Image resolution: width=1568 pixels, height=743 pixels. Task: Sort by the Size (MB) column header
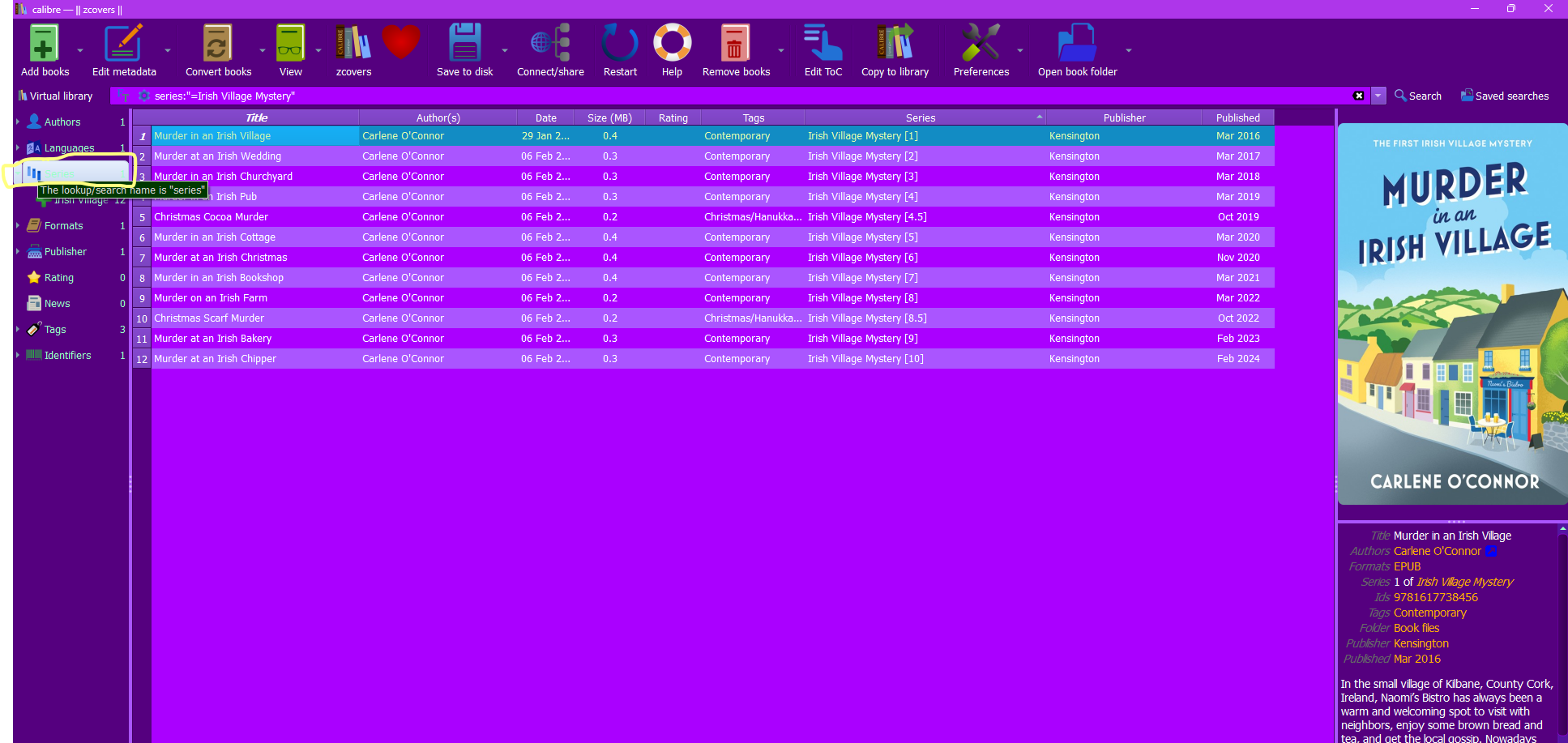click(x=609, y=117)
